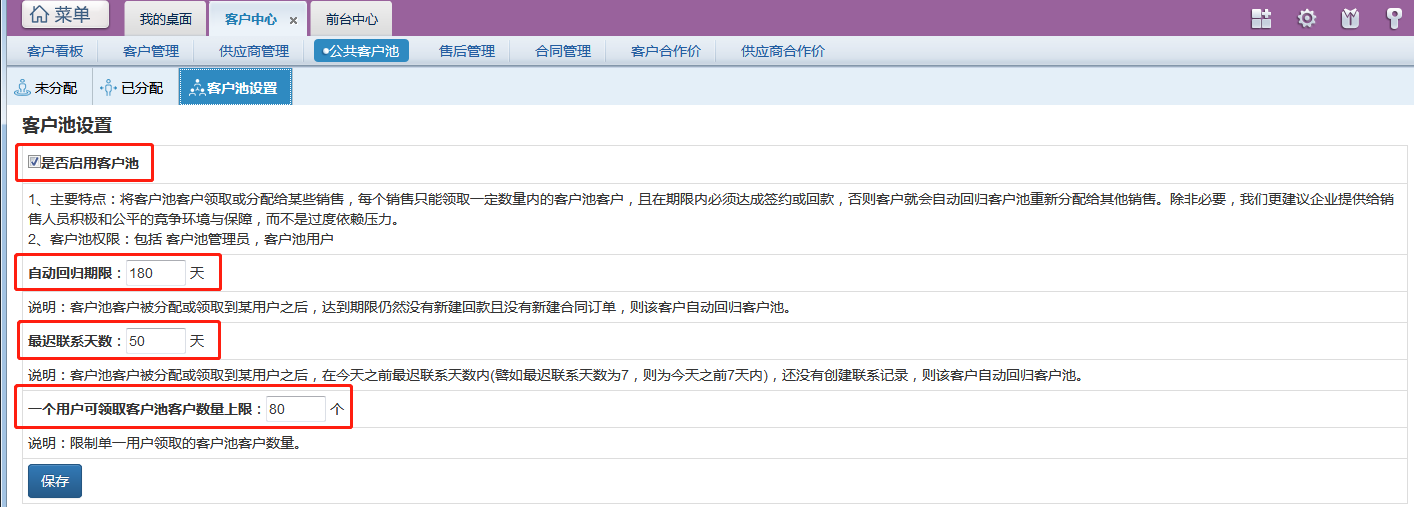Open the settings gear icon

pyautogui.click(x=1306, y=18)
